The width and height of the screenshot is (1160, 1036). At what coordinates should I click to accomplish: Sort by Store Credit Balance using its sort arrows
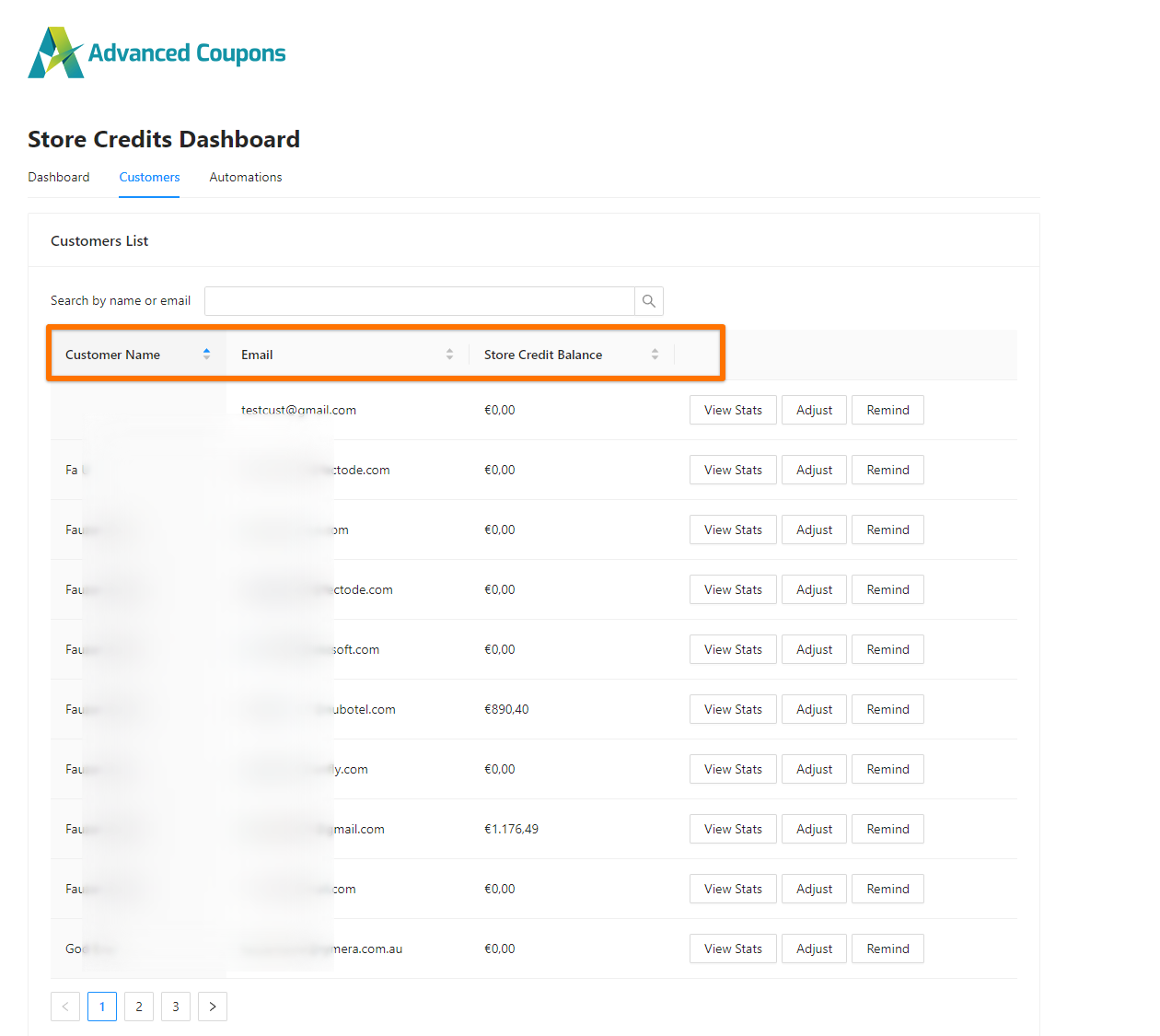[654, 354]
